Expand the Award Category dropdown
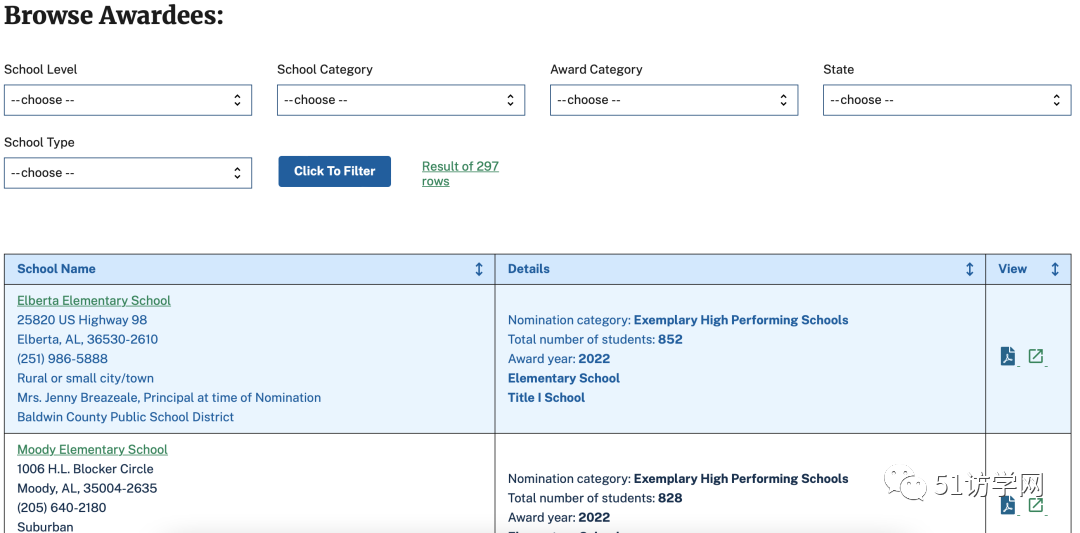Viewport: 1080px width, 533px height. (x=674, y=100)
